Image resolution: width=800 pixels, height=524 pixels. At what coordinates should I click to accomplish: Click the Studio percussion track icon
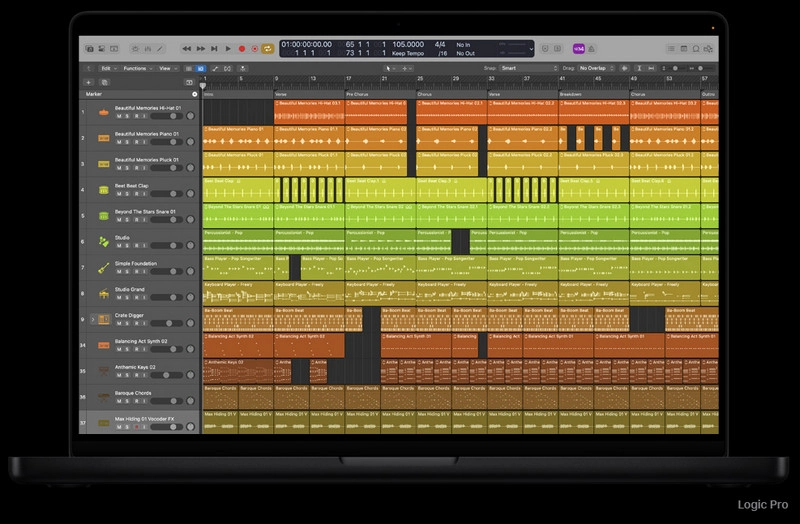tap(103, 242)
